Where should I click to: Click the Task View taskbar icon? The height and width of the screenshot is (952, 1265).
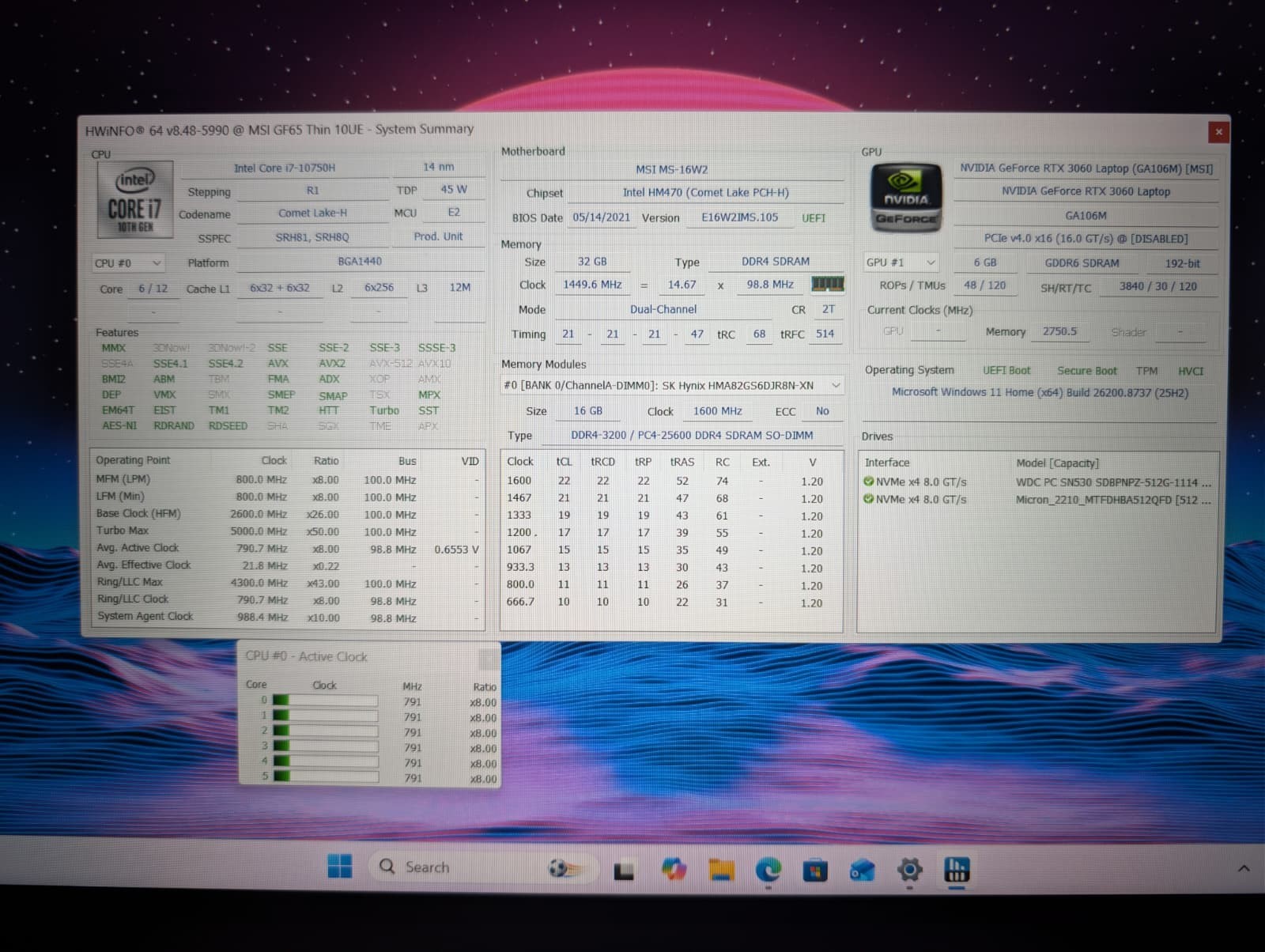(625, 871)
